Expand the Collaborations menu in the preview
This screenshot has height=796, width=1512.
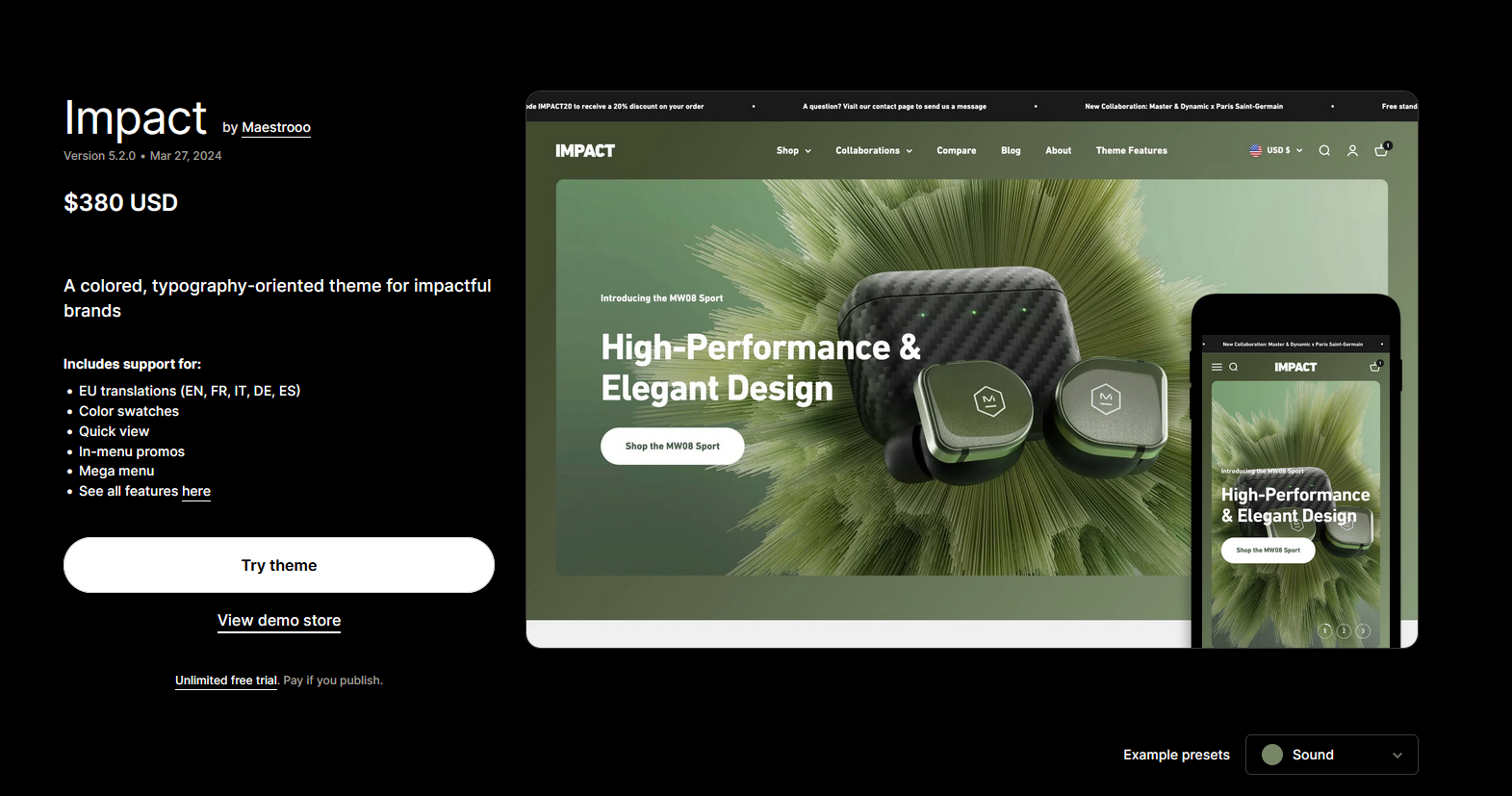[x=874, y=150]
